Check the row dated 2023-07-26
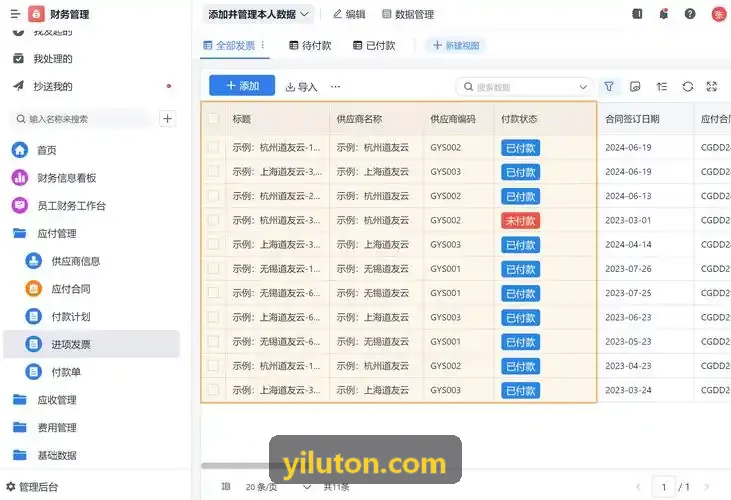Viewport: 731px width, 500px height. click(213, 268)
